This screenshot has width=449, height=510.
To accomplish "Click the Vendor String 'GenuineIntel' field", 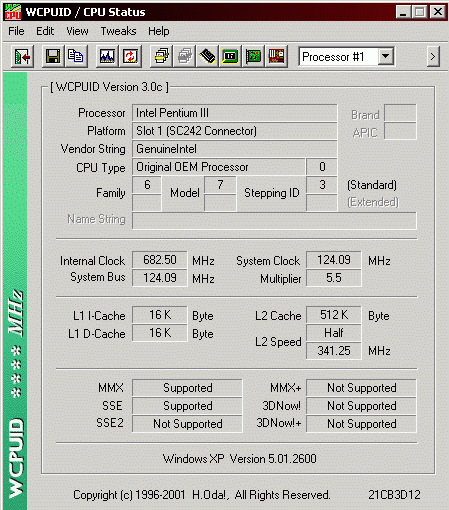I will 235,149.
